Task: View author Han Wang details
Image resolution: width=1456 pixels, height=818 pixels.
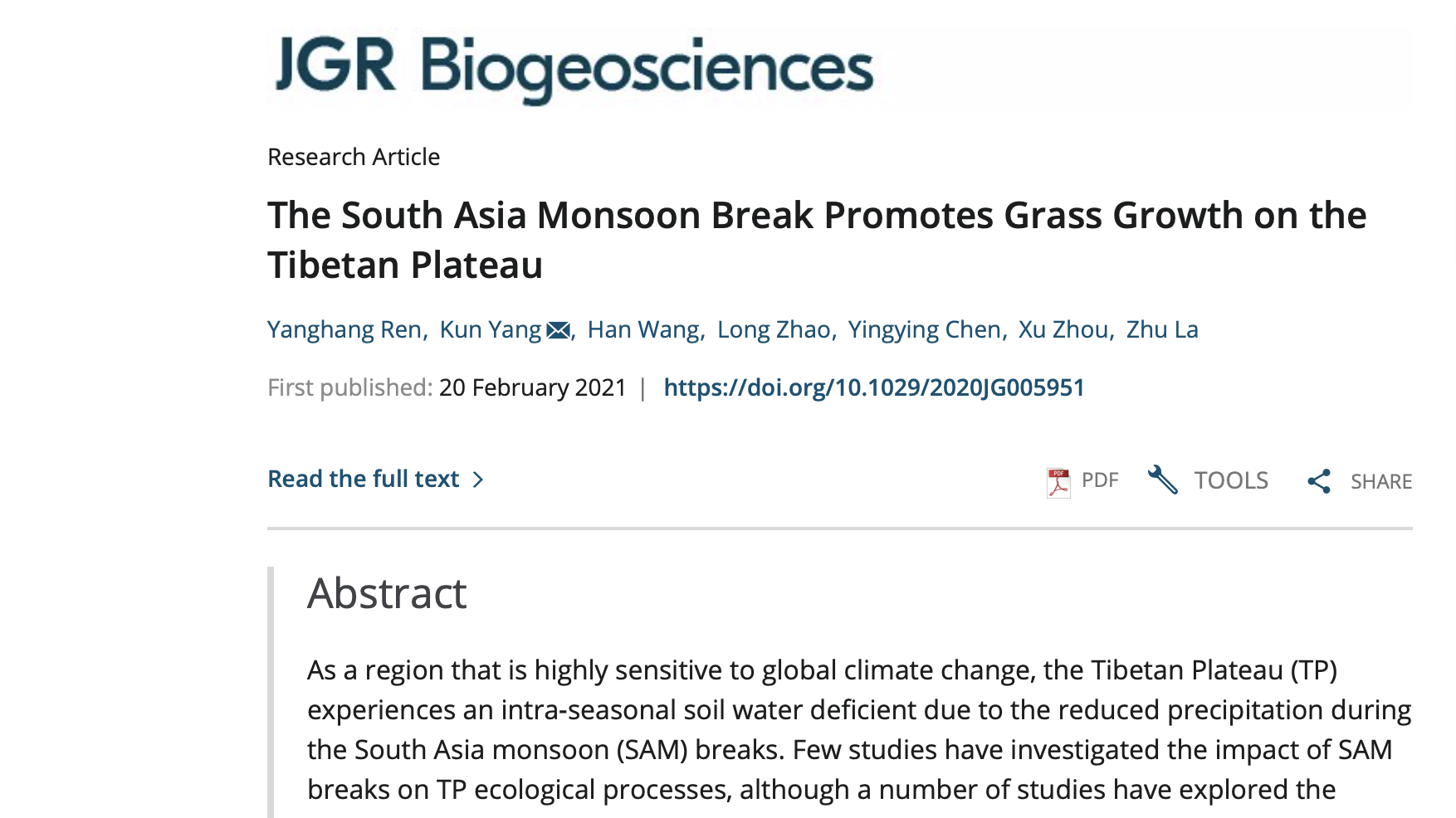Action: pos(643,329)
